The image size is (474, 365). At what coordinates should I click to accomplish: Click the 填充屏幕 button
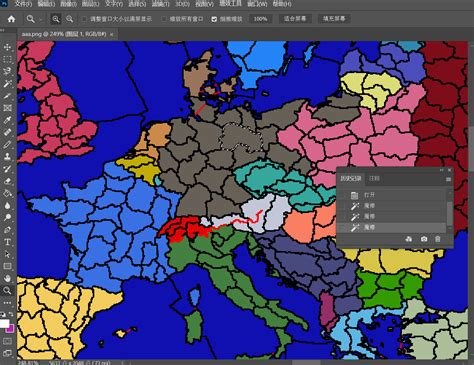334,19
